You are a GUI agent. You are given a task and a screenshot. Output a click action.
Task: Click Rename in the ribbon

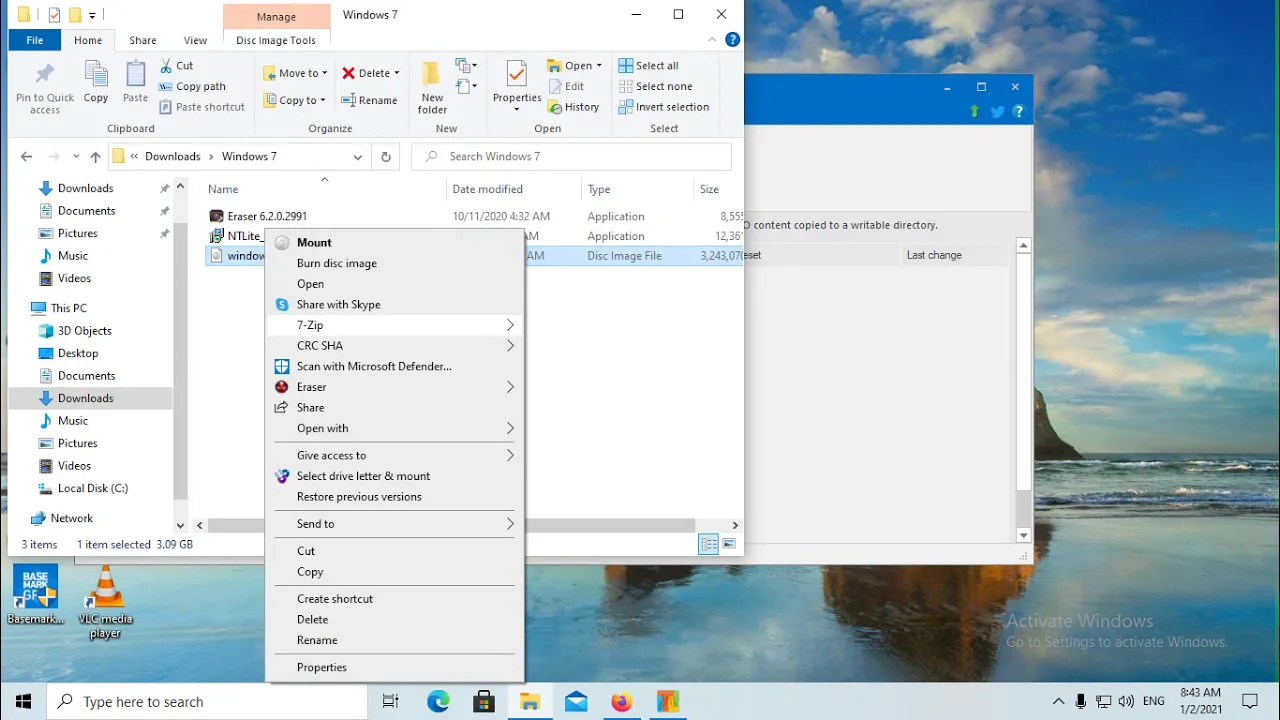(369, 100)
